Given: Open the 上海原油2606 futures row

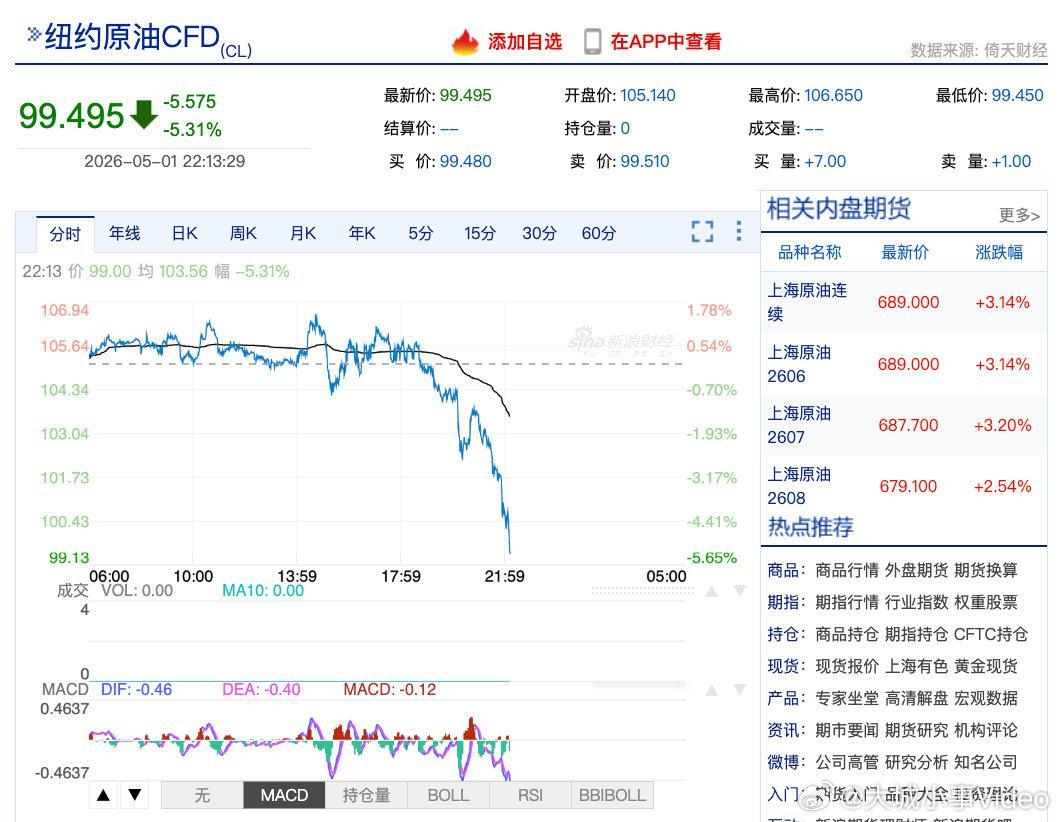Looking at the screenshot, I should (903, 364).
